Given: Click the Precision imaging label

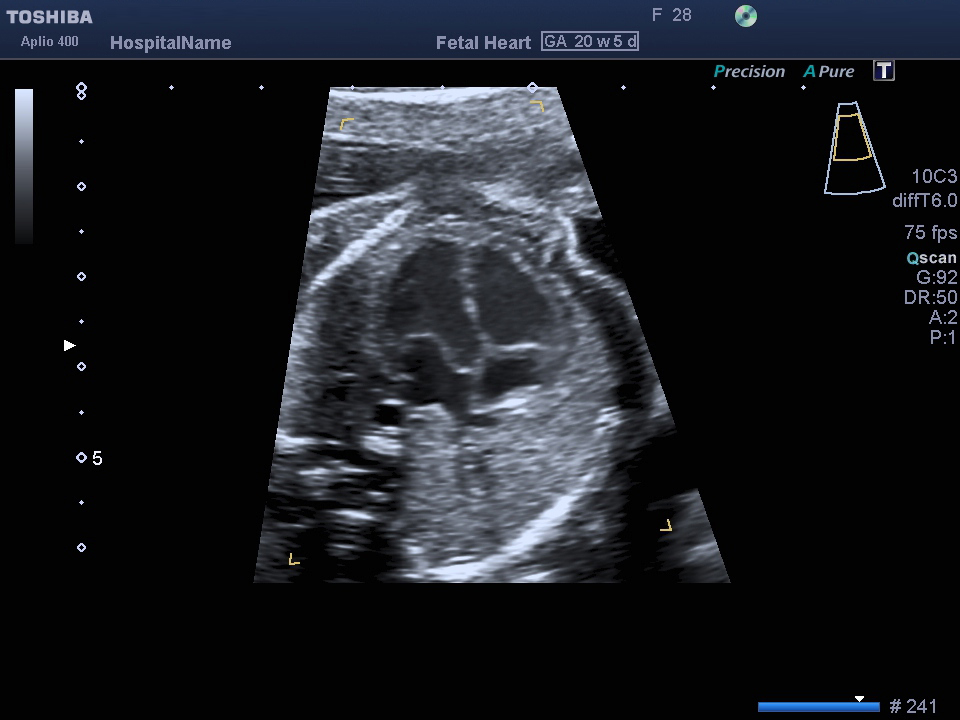Looking at the screenshot, I should click(749, 72).
